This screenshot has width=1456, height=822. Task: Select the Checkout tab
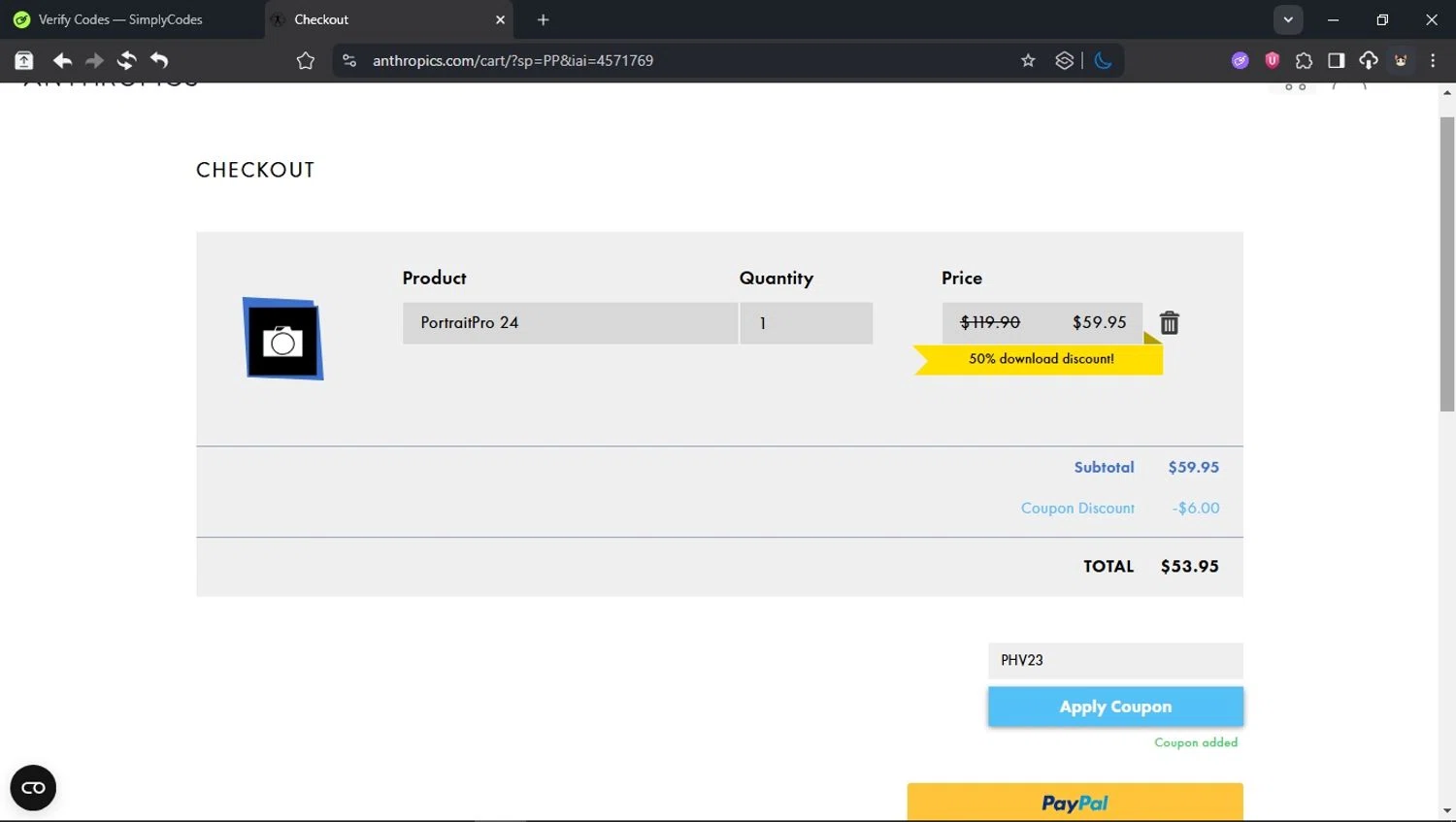[x=388, y=19]
